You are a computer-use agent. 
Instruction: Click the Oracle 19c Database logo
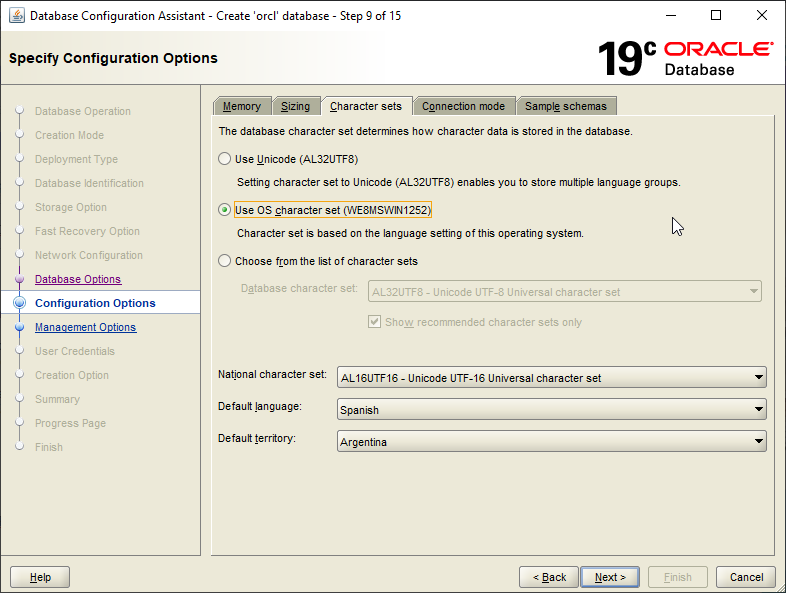(686, 59)
